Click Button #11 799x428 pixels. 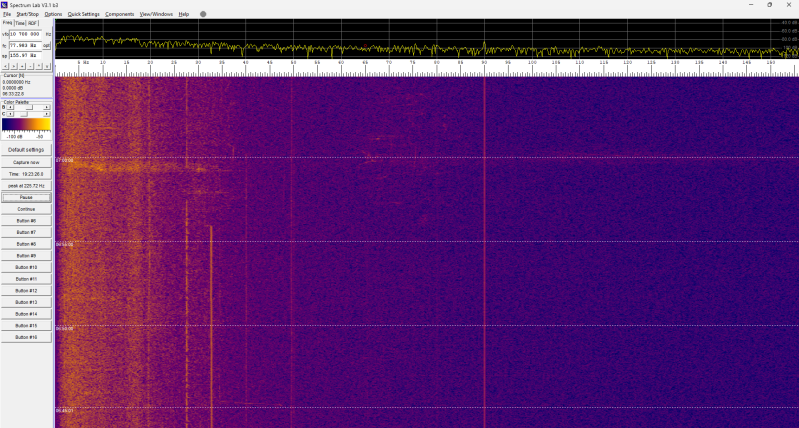tap(26, 279)
